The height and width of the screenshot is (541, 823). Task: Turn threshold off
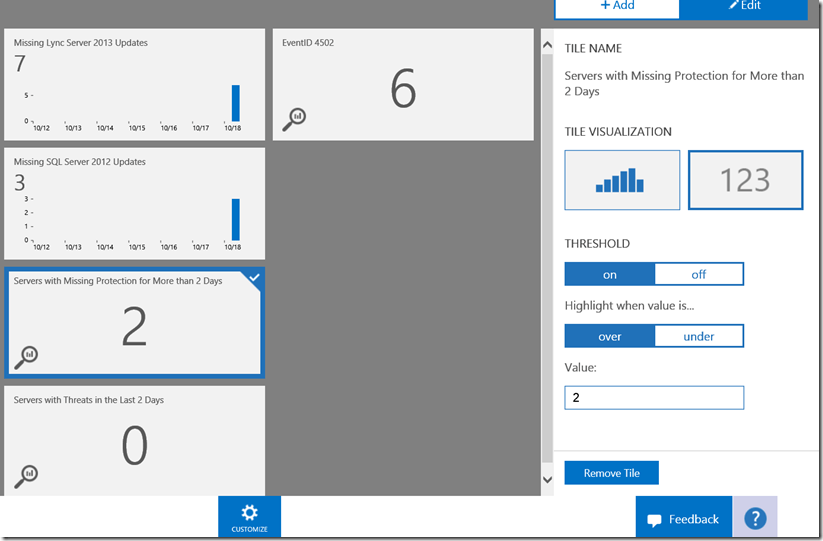click(x=699, y=274)
